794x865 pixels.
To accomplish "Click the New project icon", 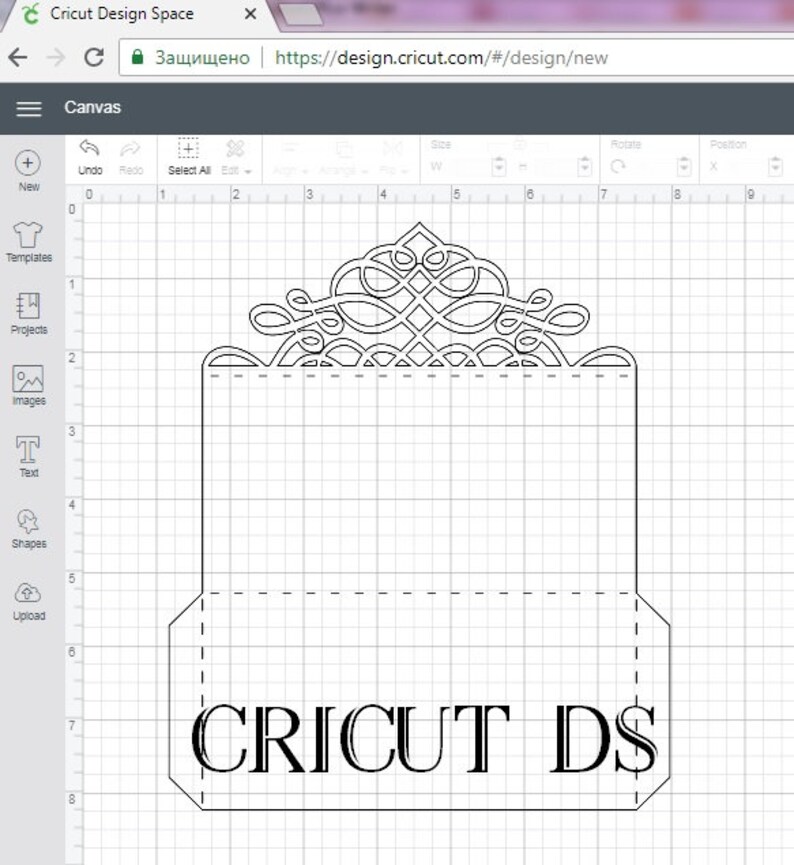I will click(28, 170).
